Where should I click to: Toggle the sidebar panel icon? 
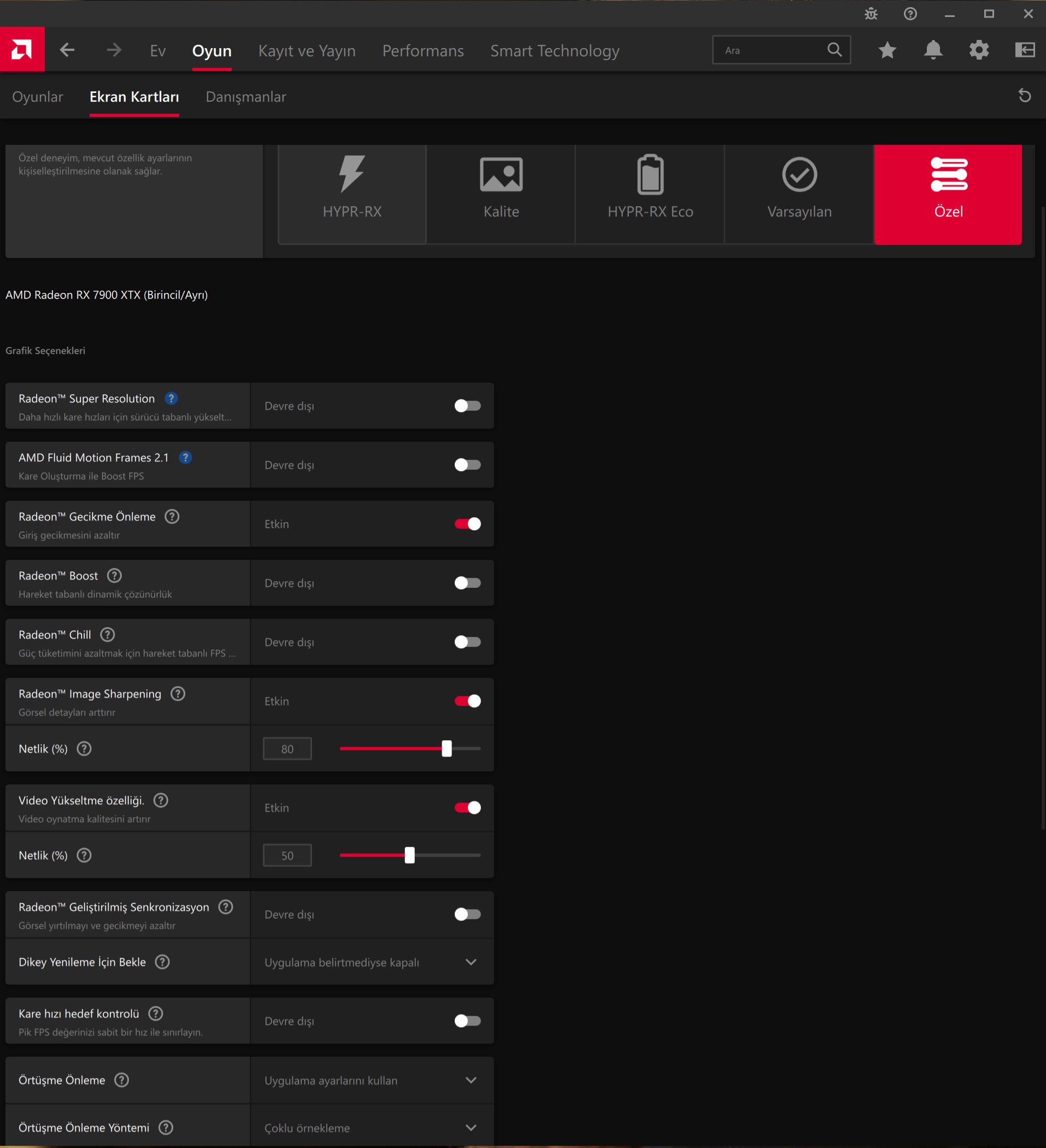tap(1024, 50)
